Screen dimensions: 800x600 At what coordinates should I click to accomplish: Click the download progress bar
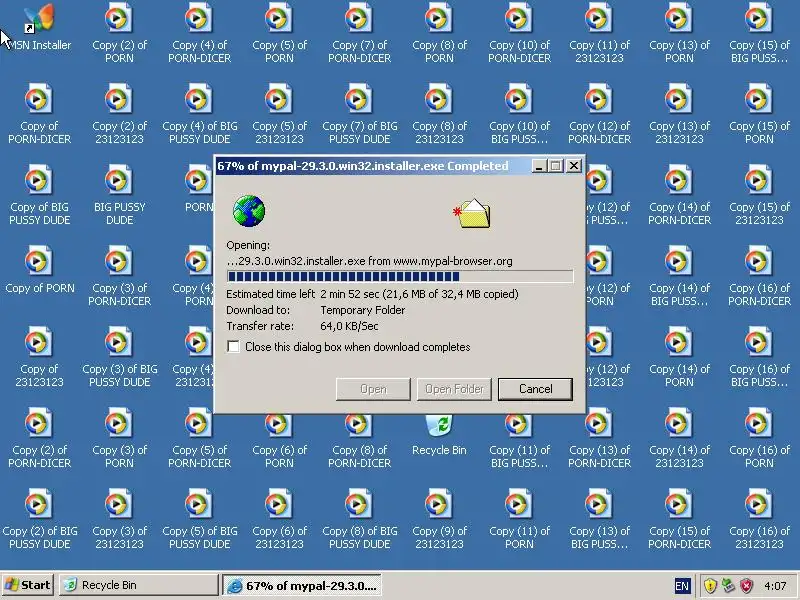(x=400, y=277)
